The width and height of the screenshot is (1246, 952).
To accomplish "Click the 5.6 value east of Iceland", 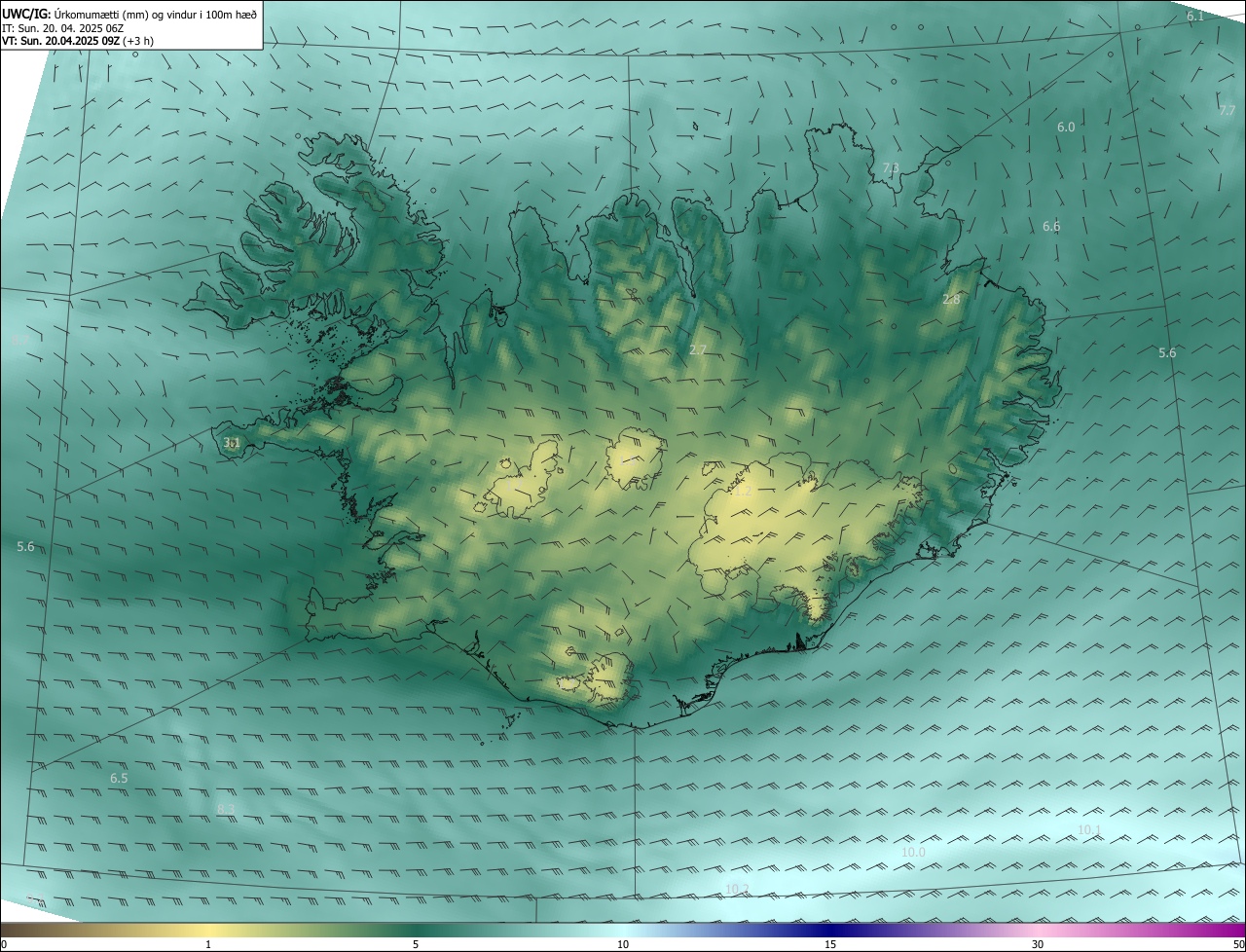I will pyautogui.click(x=1167, y=353).
